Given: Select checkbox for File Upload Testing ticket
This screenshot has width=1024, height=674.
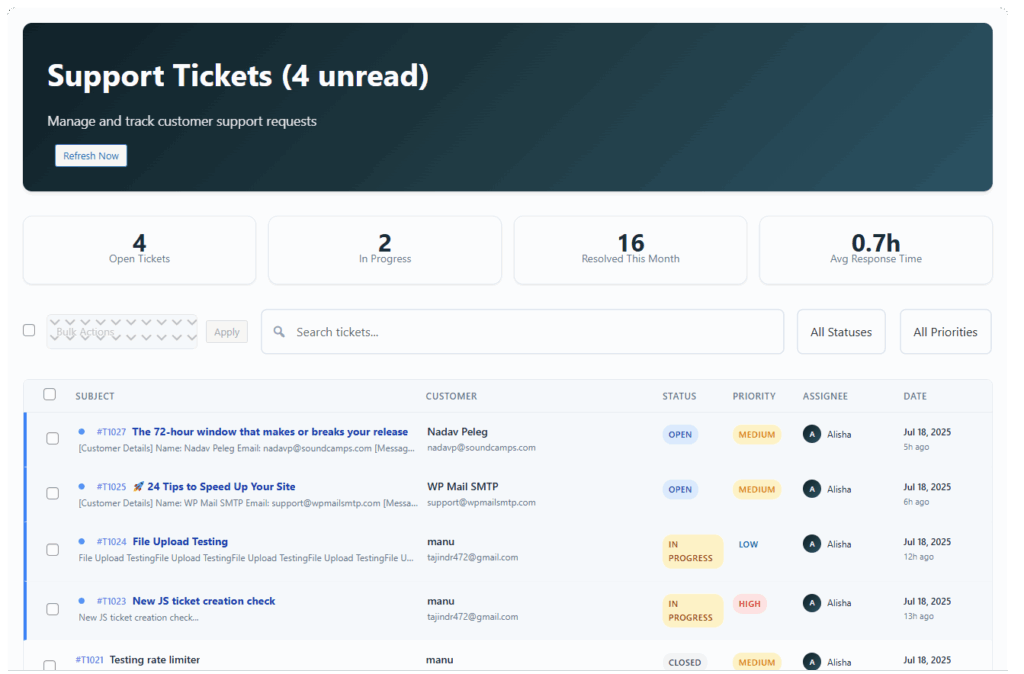Looking at the screenshot, I should [x=53, y=550].
